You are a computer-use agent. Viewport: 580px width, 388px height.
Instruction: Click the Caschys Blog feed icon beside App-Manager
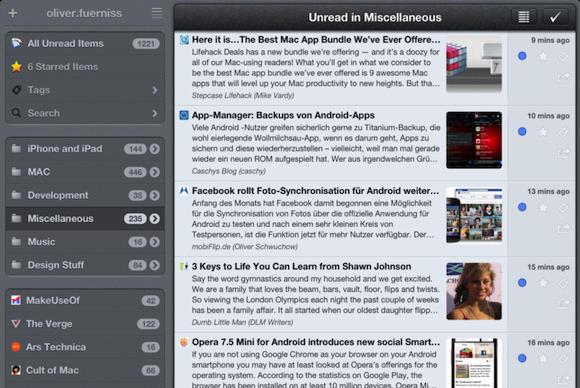[x=184, y=115]
